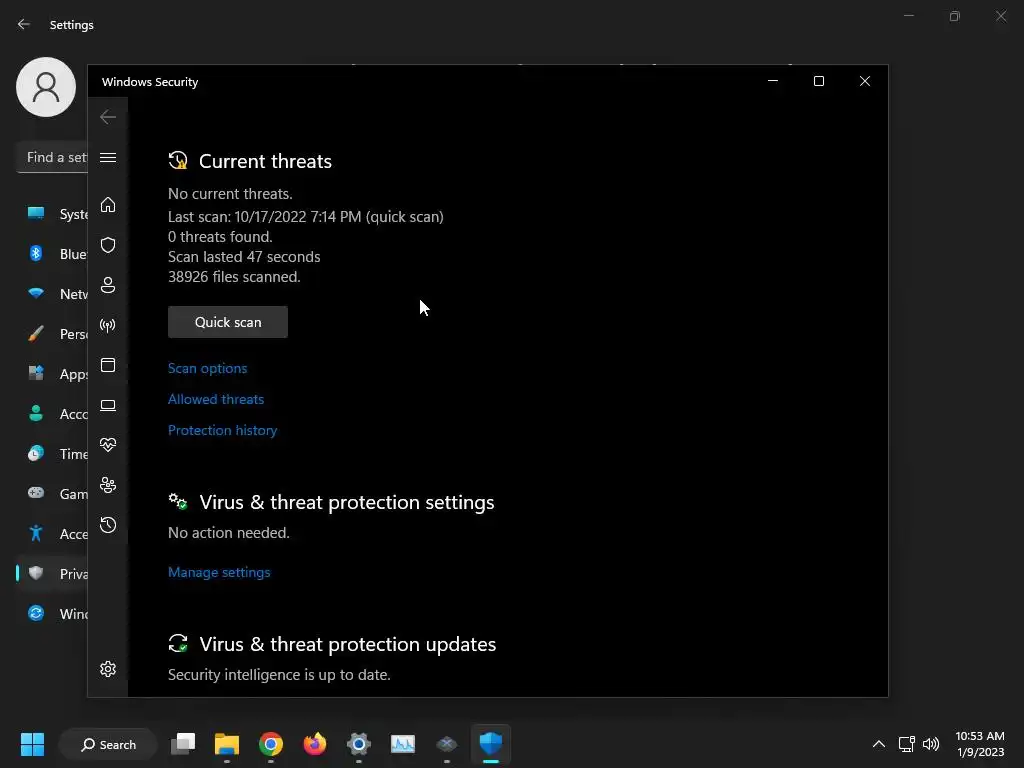Open Firewall & network protection icon
This screenshot has width=1024, height=768.
108,325
